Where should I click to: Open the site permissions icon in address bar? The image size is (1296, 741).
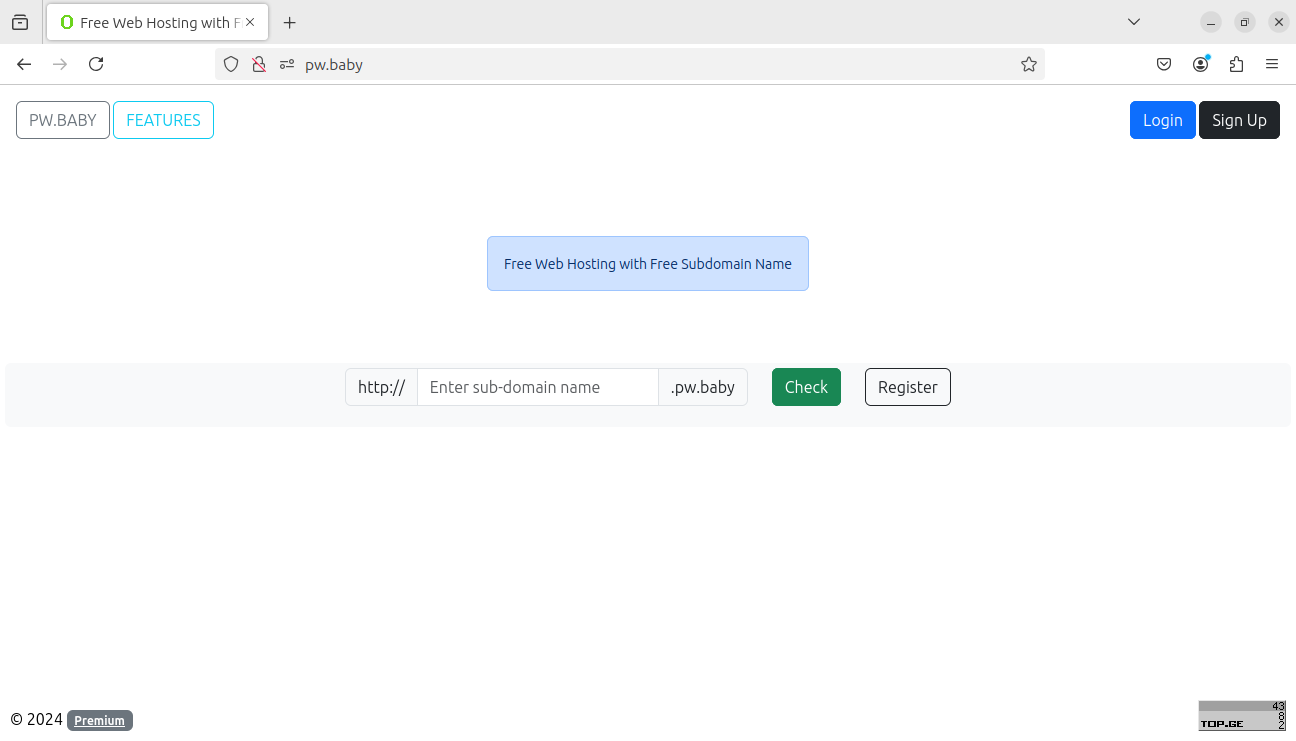(x=287, y=64)
